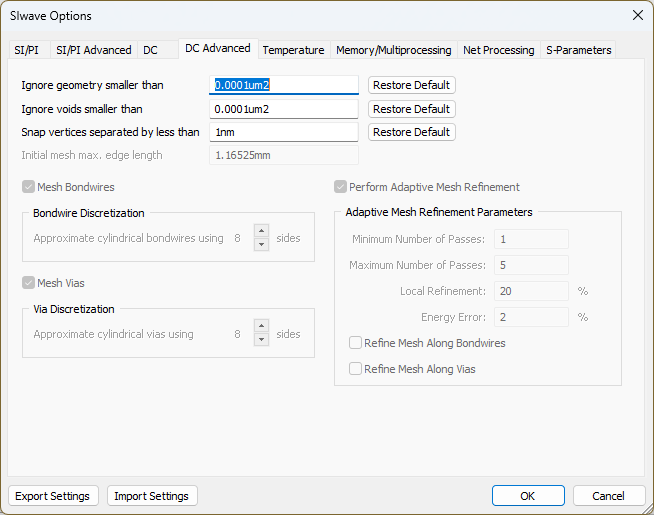Click the Bondwire Discretization group label

click(x=88, y=213)
